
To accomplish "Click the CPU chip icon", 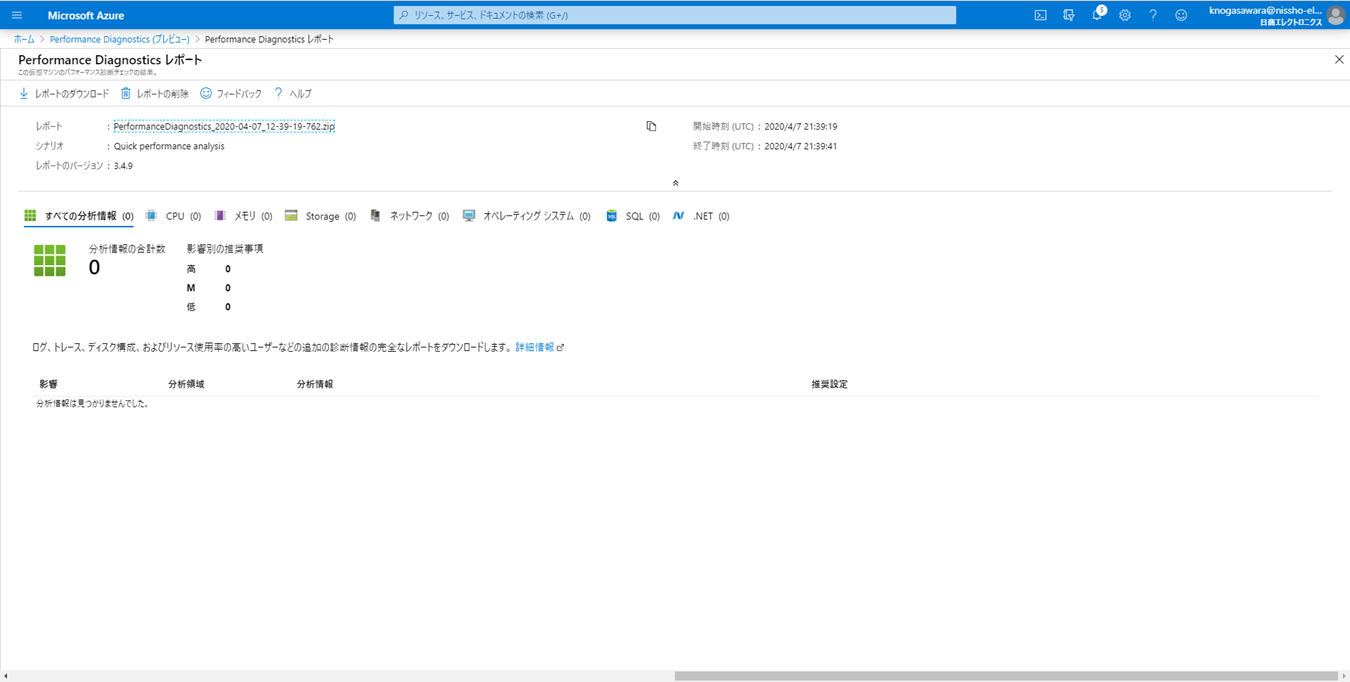I will coord(151,215).
